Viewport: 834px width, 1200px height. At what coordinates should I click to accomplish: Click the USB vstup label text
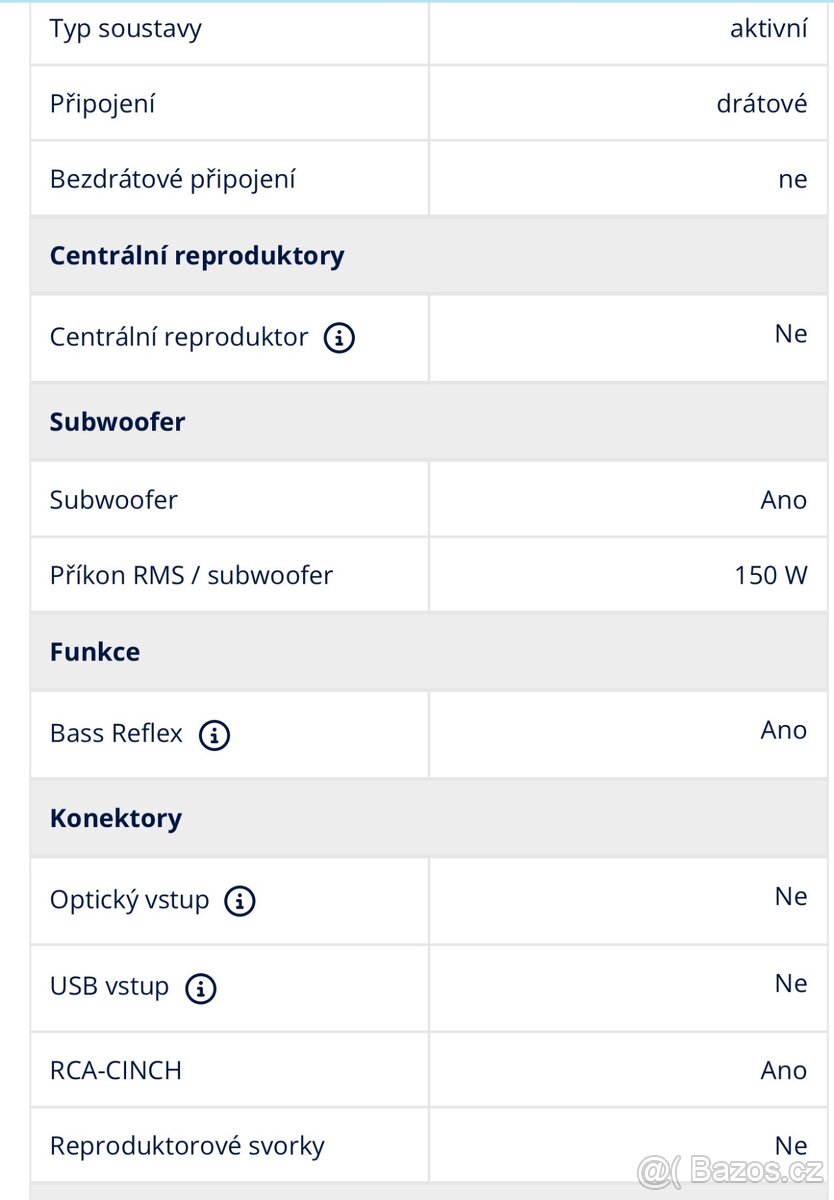[x=110, y=986]
